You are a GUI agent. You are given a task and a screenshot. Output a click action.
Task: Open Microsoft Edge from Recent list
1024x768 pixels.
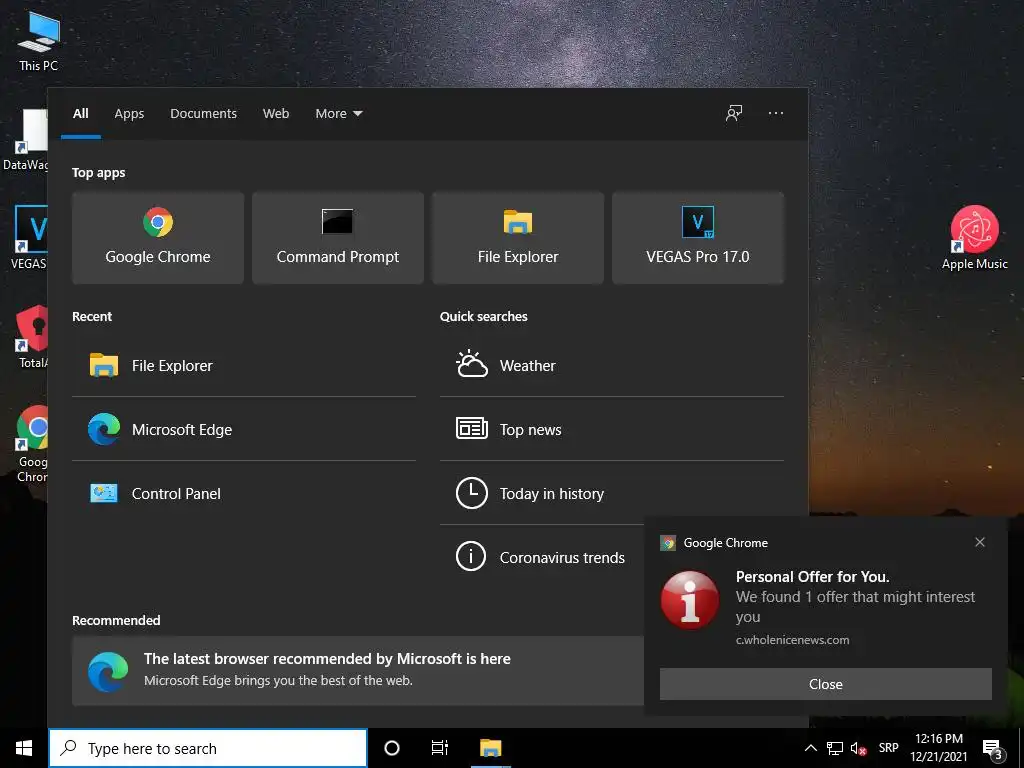point(244,429)
